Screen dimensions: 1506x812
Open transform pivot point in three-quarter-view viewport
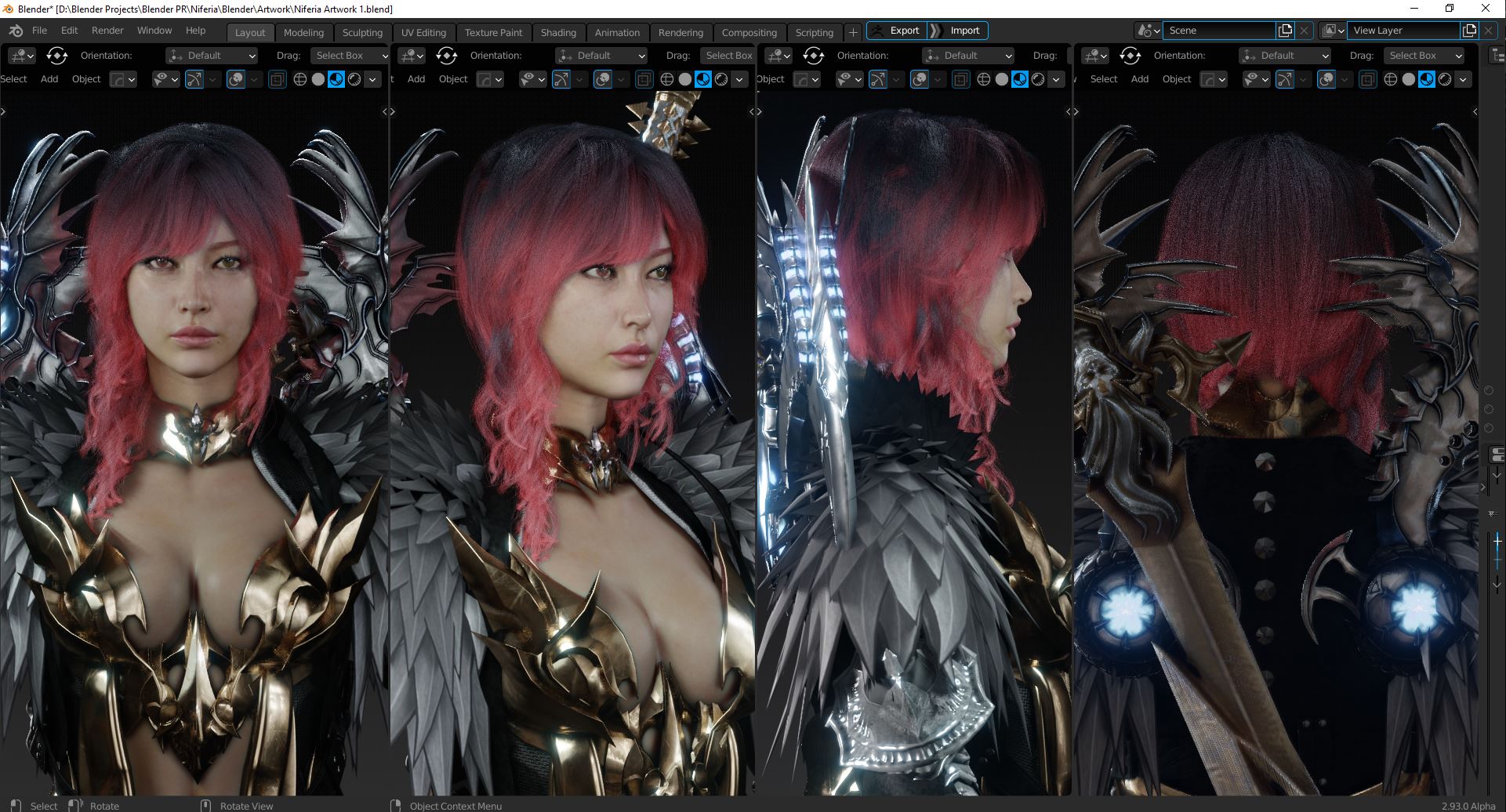pyautogui.click(x=447, y=56)
